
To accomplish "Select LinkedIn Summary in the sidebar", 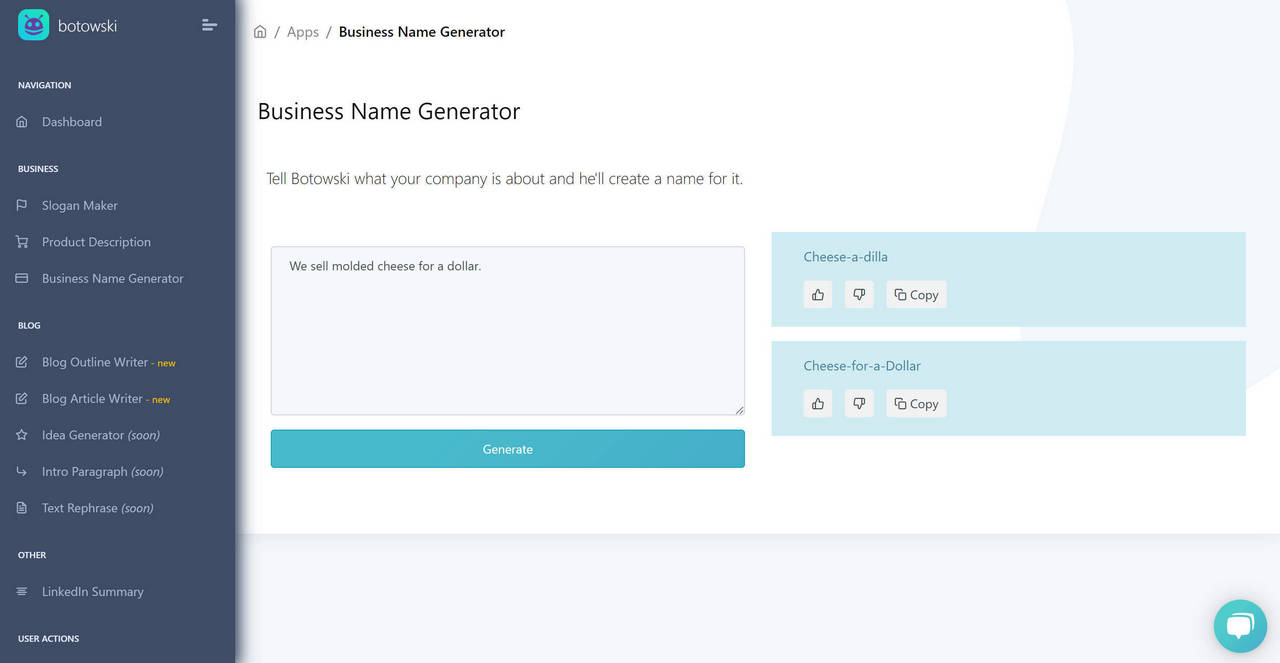I will pos(92,592).
